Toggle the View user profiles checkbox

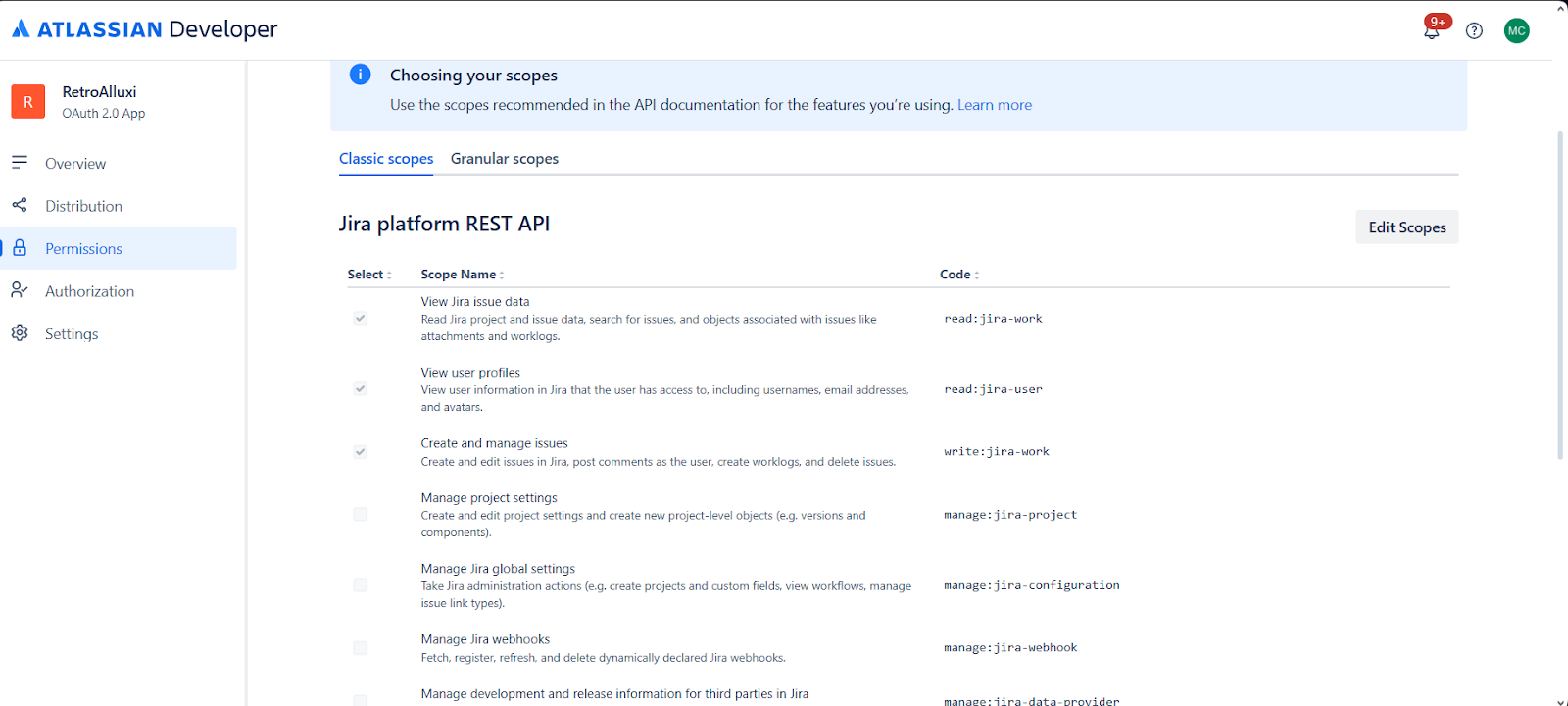pyautogui.click(x=361, y=388)
